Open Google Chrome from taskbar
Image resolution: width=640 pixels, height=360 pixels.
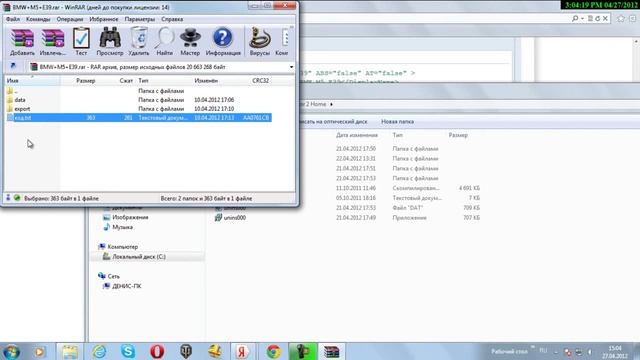273,351
